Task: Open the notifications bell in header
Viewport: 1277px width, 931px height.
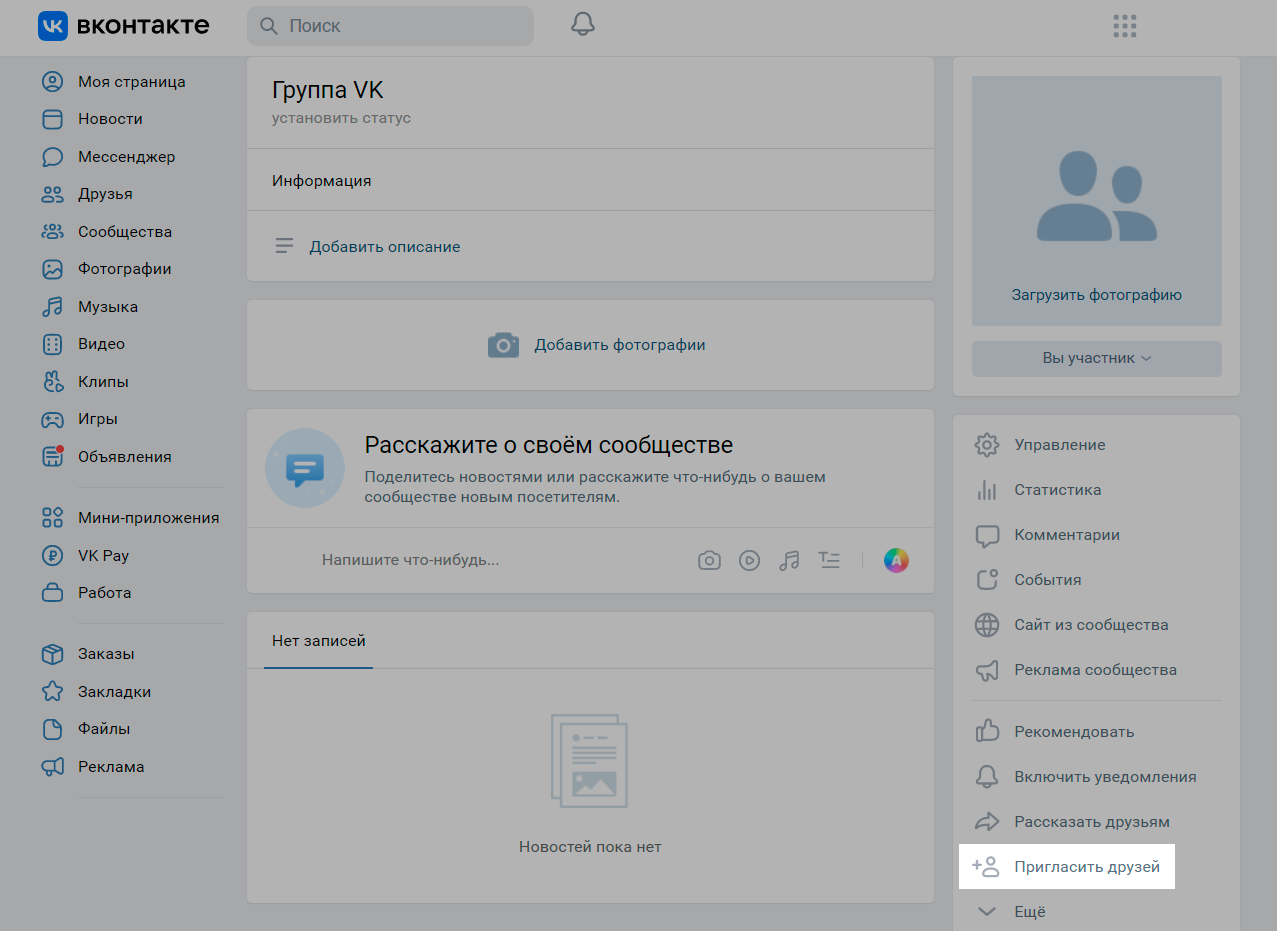Action: (x=583, y=25)
